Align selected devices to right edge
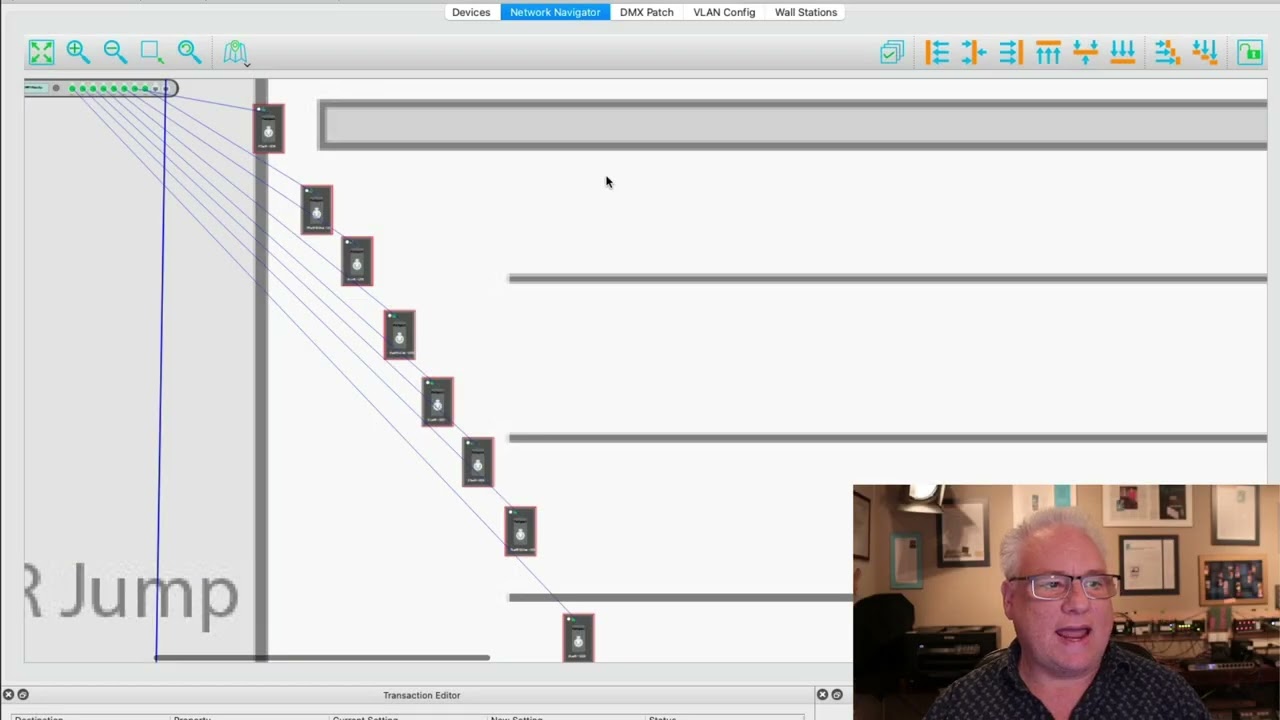The height and width of the screenshot is (720, 1280). coord(1011,52)
